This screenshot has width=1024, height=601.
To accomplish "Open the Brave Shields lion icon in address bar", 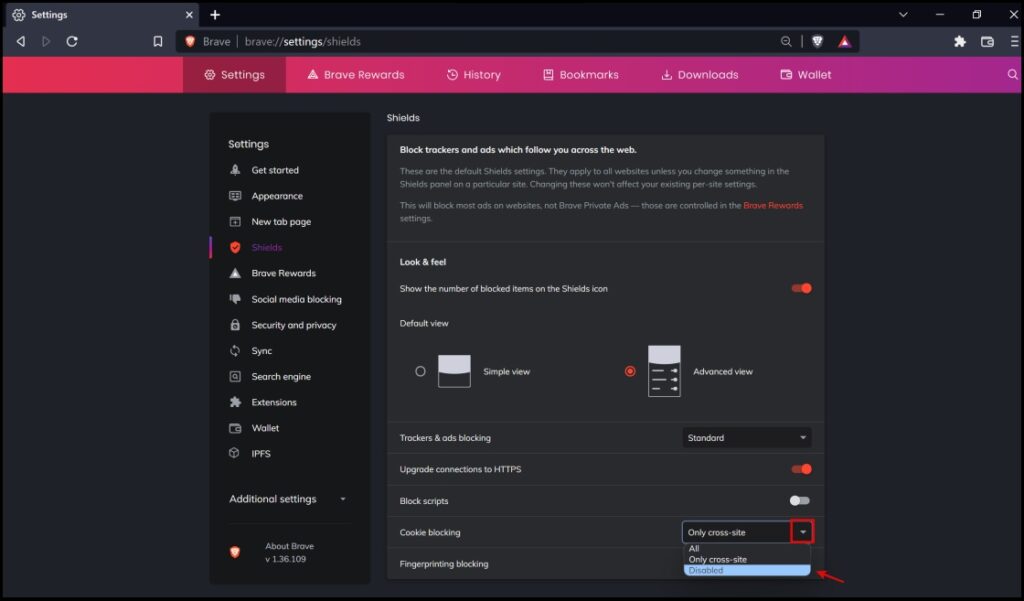I will tap(817, 41).
